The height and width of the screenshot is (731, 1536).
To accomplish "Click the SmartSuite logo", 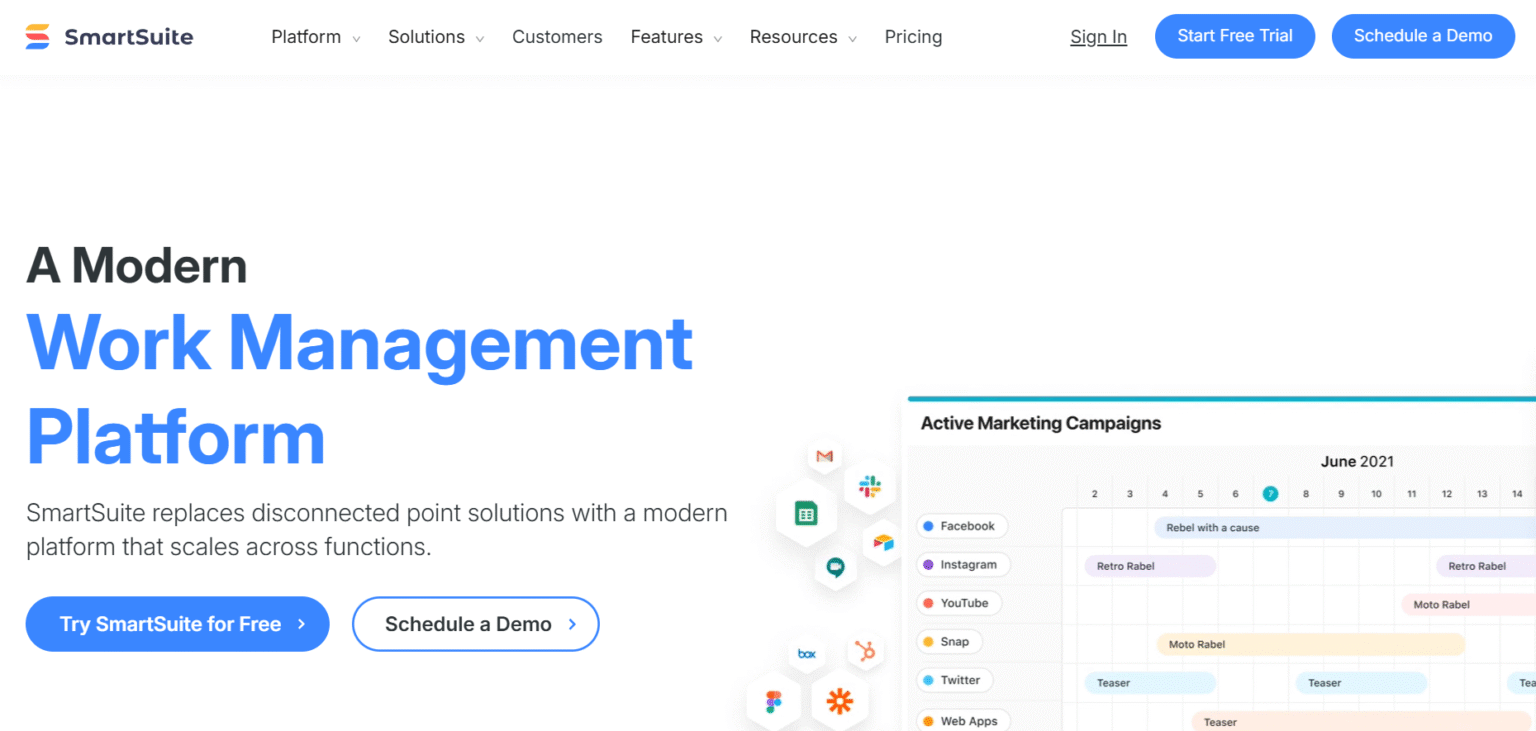I will point(109,37).
